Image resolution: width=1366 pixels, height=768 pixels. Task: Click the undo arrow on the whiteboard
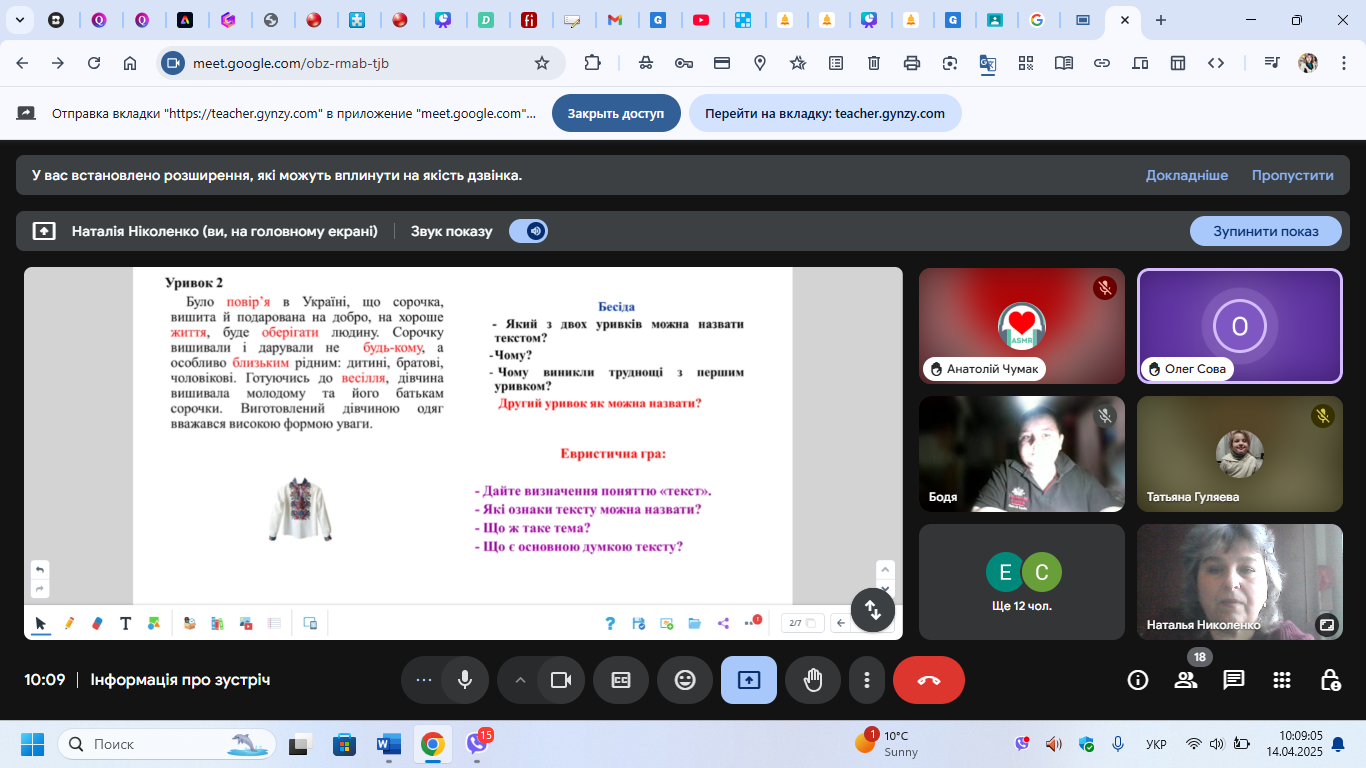pos(40,569)
